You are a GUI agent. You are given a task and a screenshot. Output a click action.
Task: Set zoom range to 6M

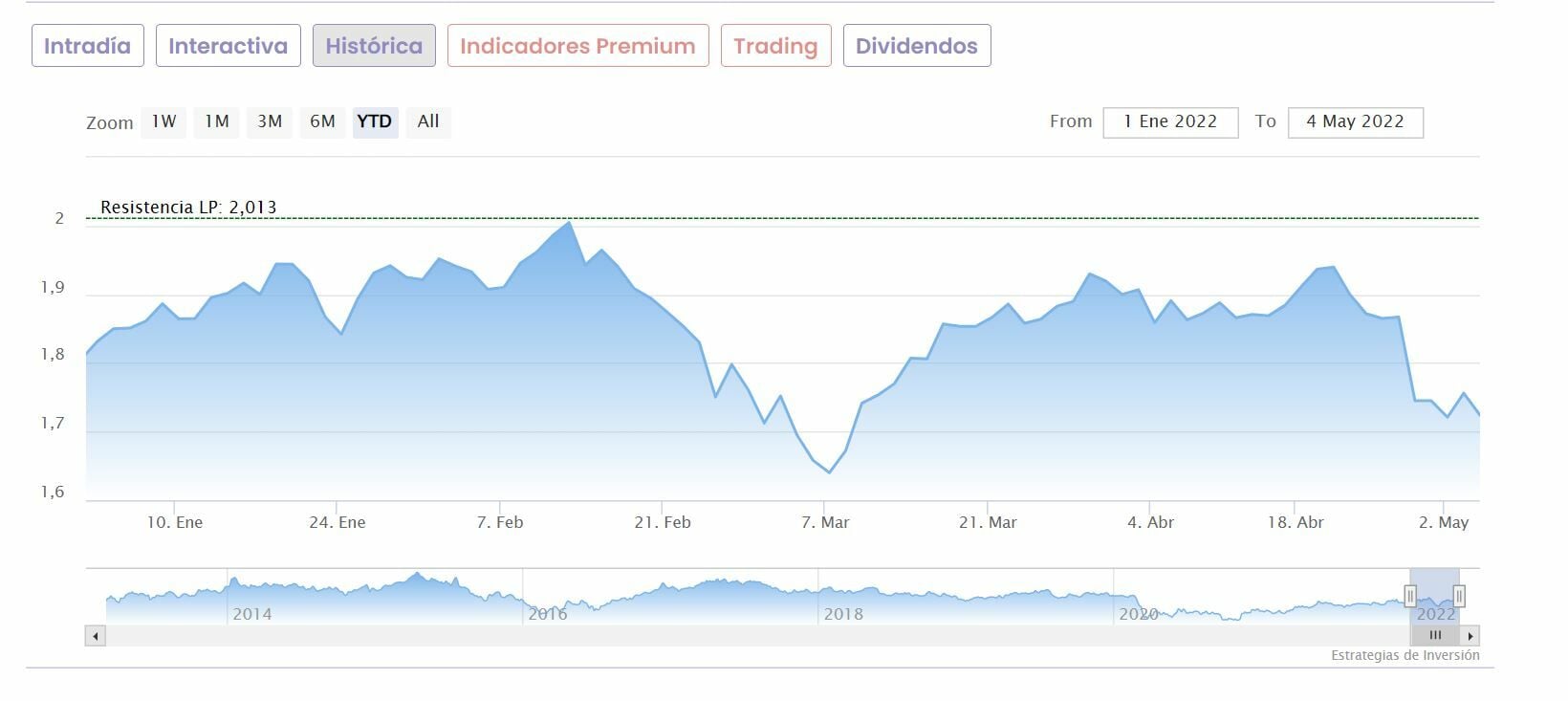[x=322, y=121]
